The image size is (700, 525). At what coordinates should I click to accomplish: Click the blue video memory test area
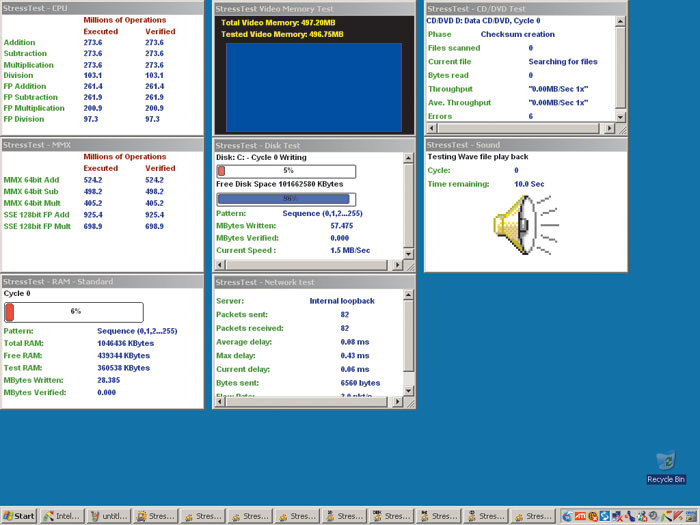point(314,87)
